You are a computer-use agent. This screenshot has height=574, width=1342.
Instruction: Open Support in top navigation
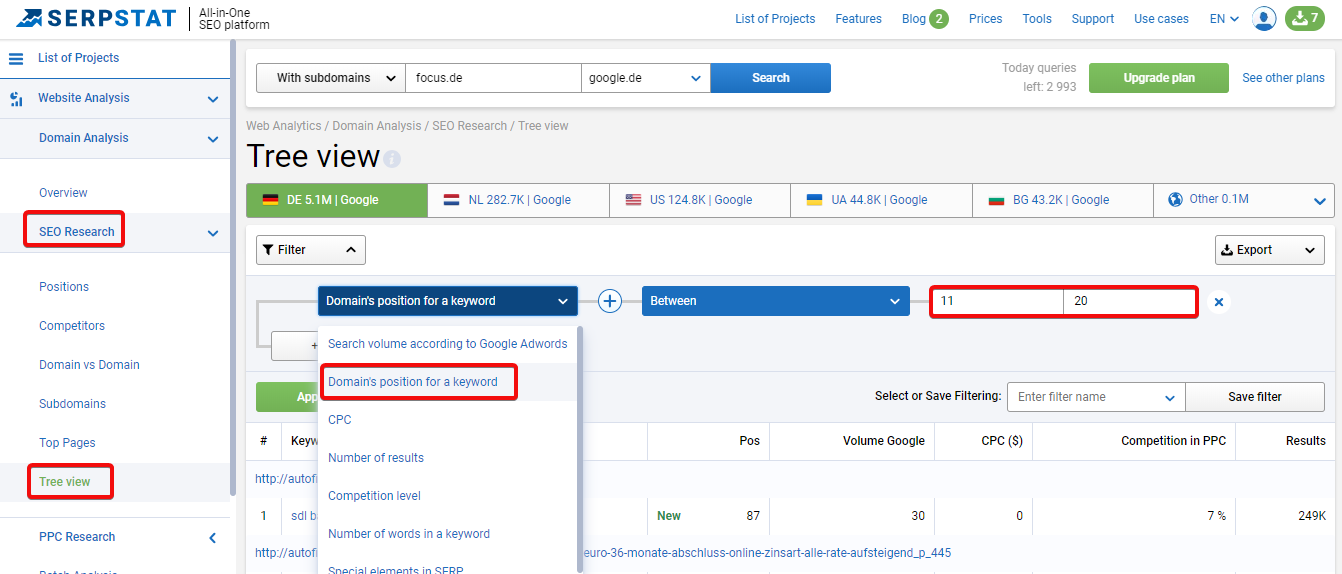(x=1093, y=19)
